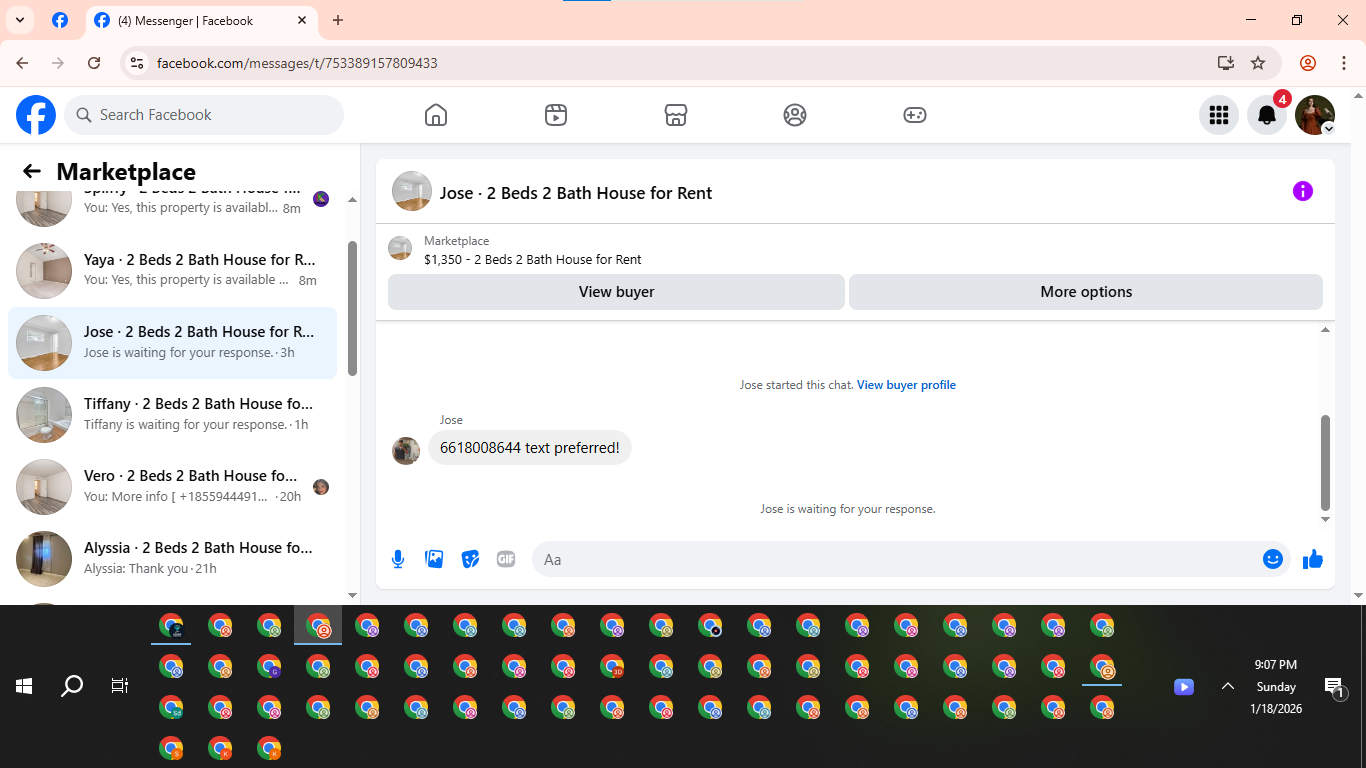
Task: Open Task View on taskbar
Action: point(120,686)
